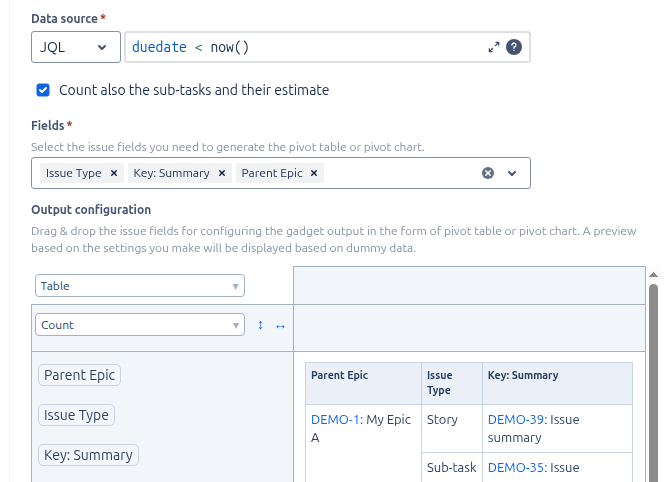The width and height of the screenshot is (670, 482).
Task: Click the Parent Epic draggable field chip
Action: coord(79,375)
